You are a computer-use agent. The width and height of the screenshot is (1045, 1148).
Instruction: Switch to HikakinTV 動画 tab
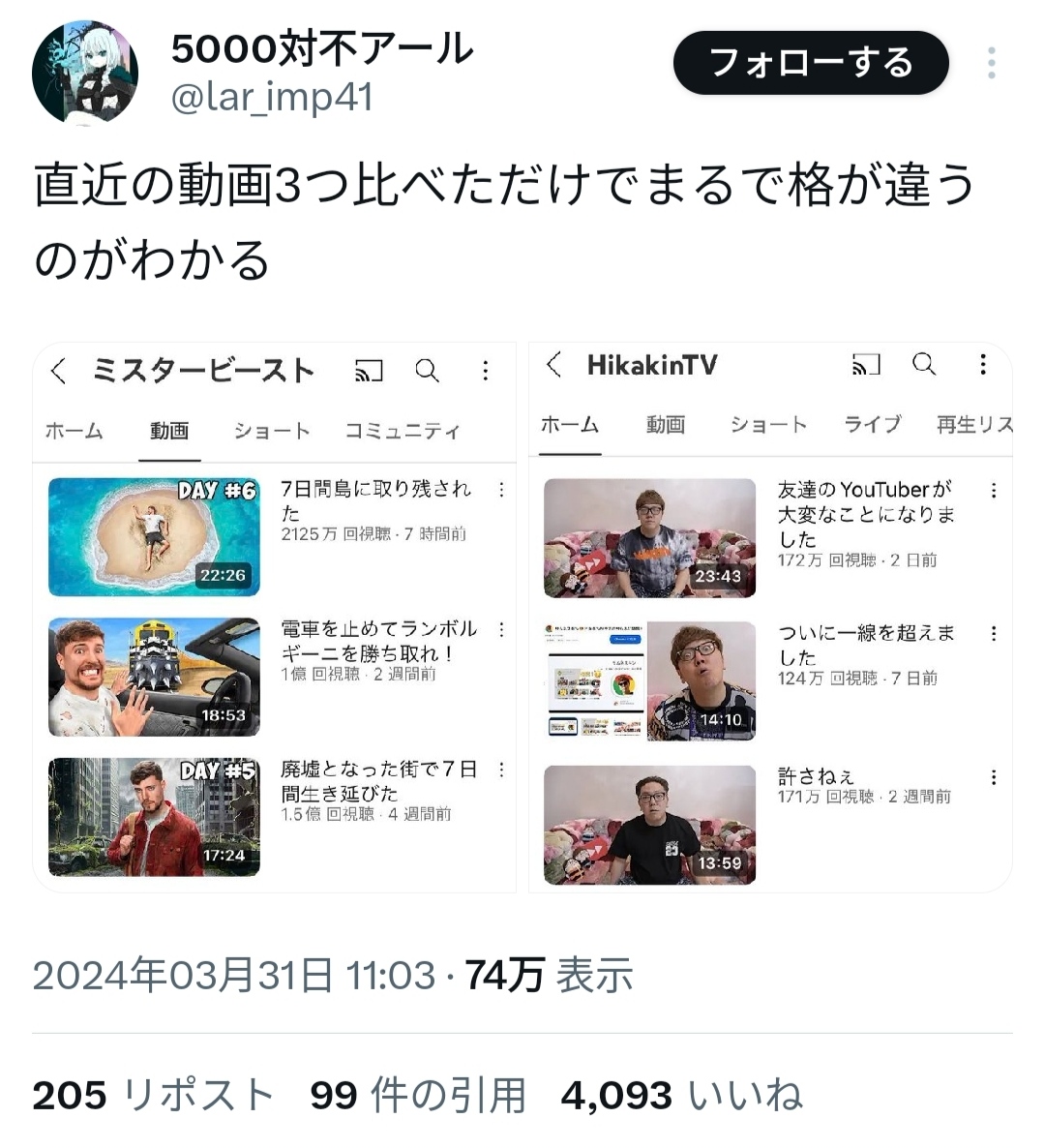665,425
